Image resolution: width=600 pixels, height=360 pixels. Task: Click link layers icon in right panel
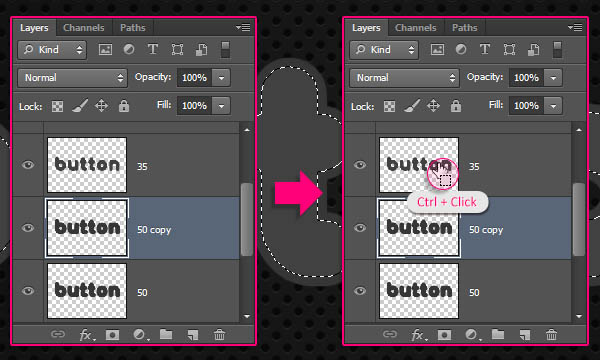point(390,335)
